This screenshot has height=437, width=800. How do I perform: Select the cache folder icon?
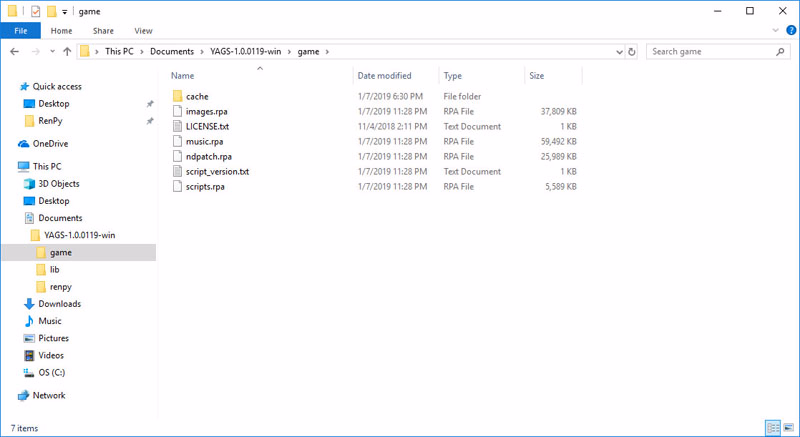[x=178, y=96]
